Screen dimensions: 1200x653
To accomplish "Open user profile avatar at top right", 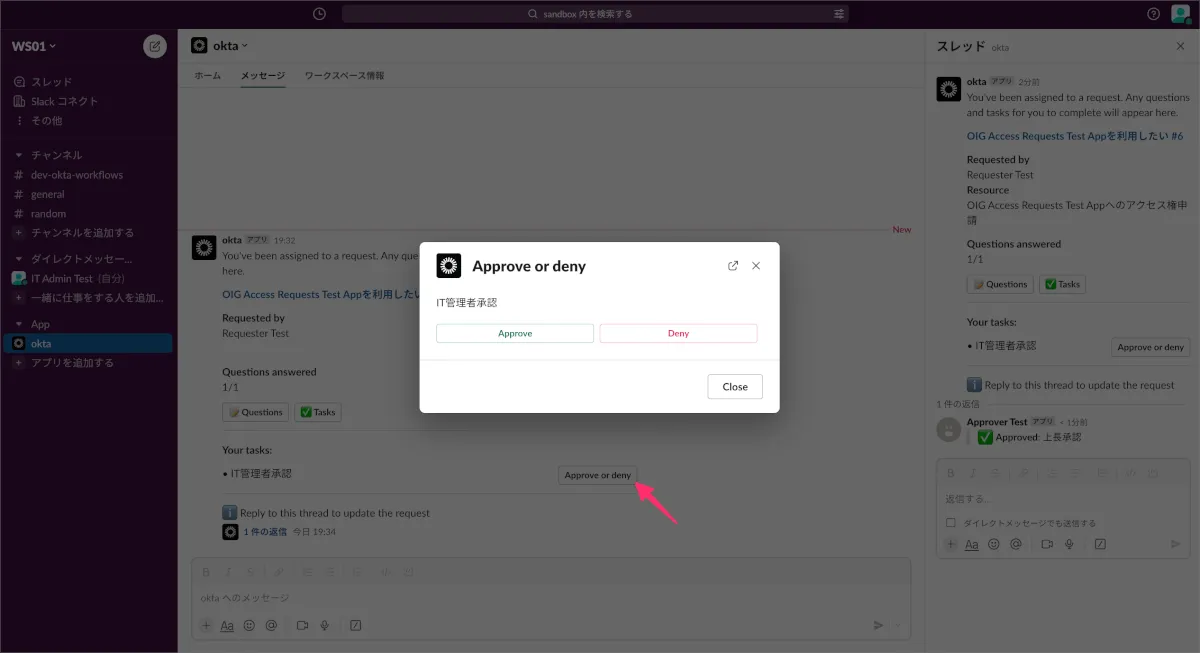I will [x=1180, y=14].
